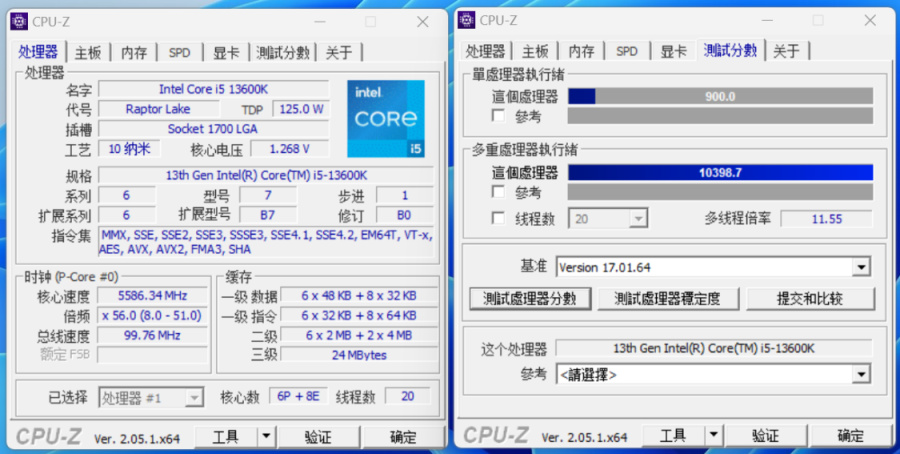Screen dimensions: 900x454
Task: Open the 主板 tab in left window
Action: [x=88, y=53]
